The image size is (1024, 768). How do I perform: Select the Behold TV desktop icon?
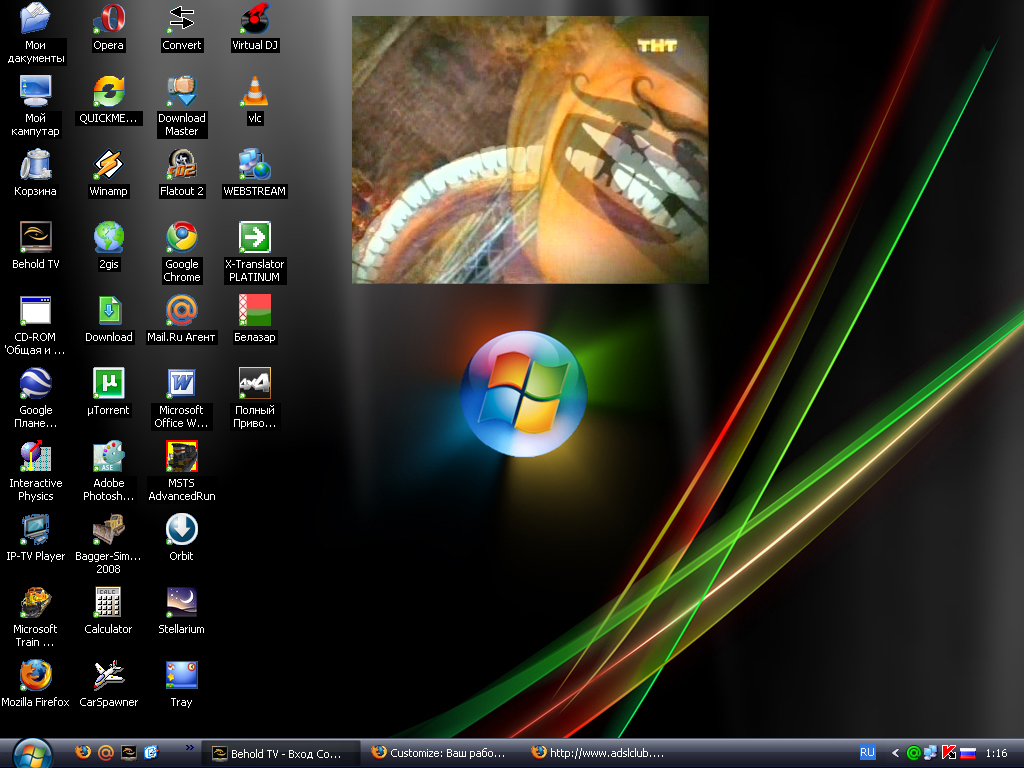pyautogui.click(x=35, y=237)
